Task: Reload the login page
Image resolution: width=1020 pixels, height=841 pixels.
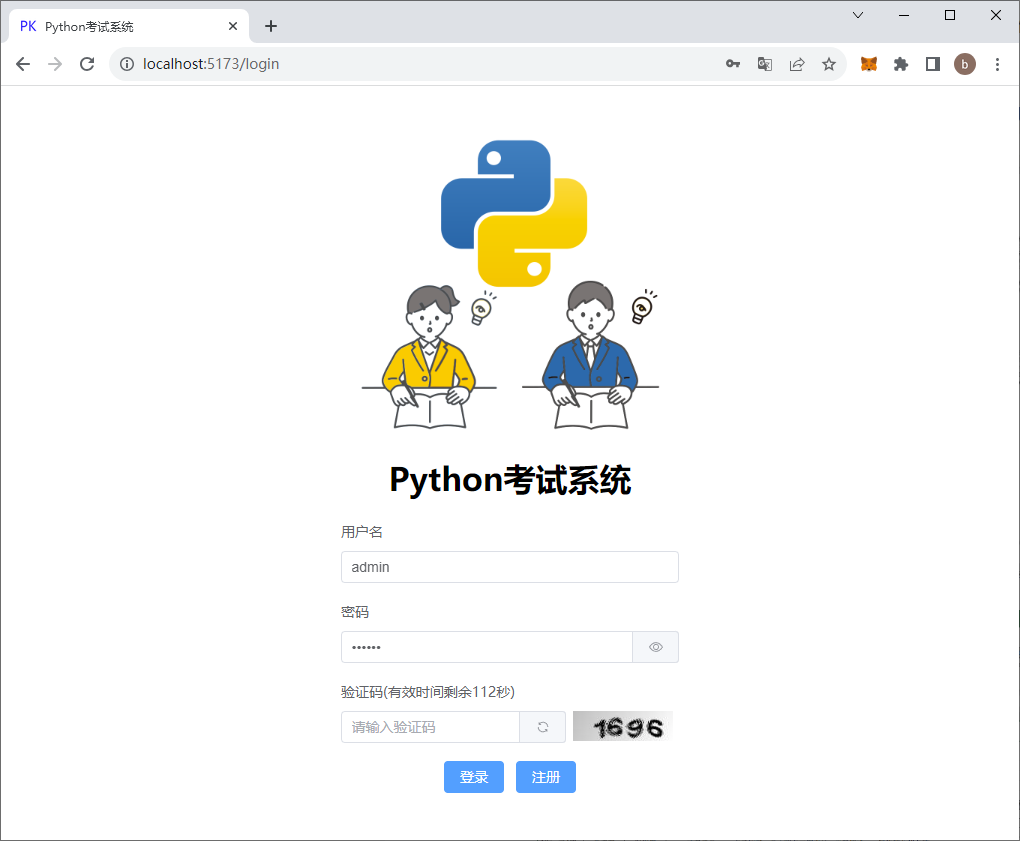Action: (87, 64)
